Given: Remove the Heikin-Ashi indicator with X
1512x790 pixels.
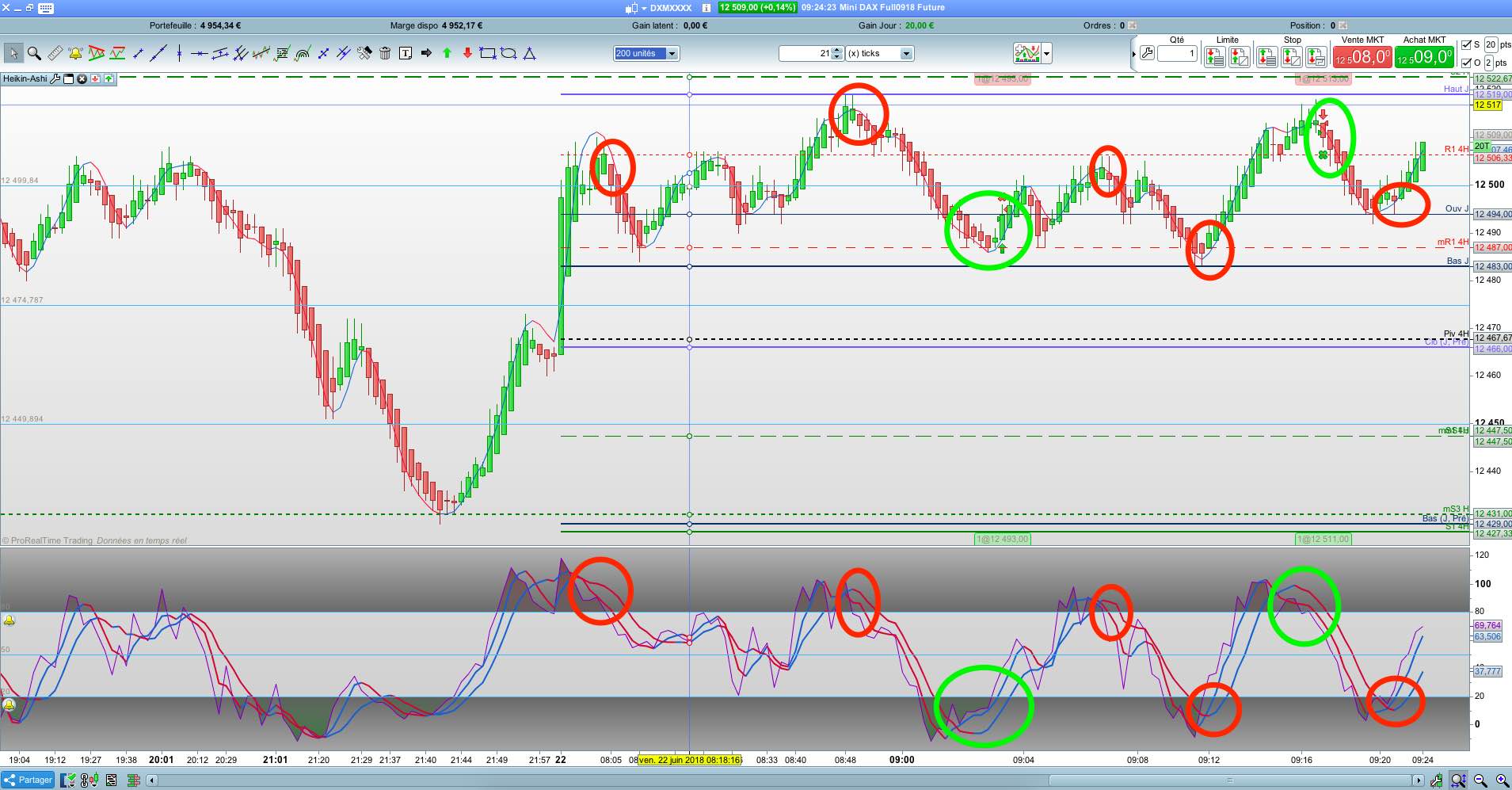Looking at the screenshot, I should tap(82, 79).
